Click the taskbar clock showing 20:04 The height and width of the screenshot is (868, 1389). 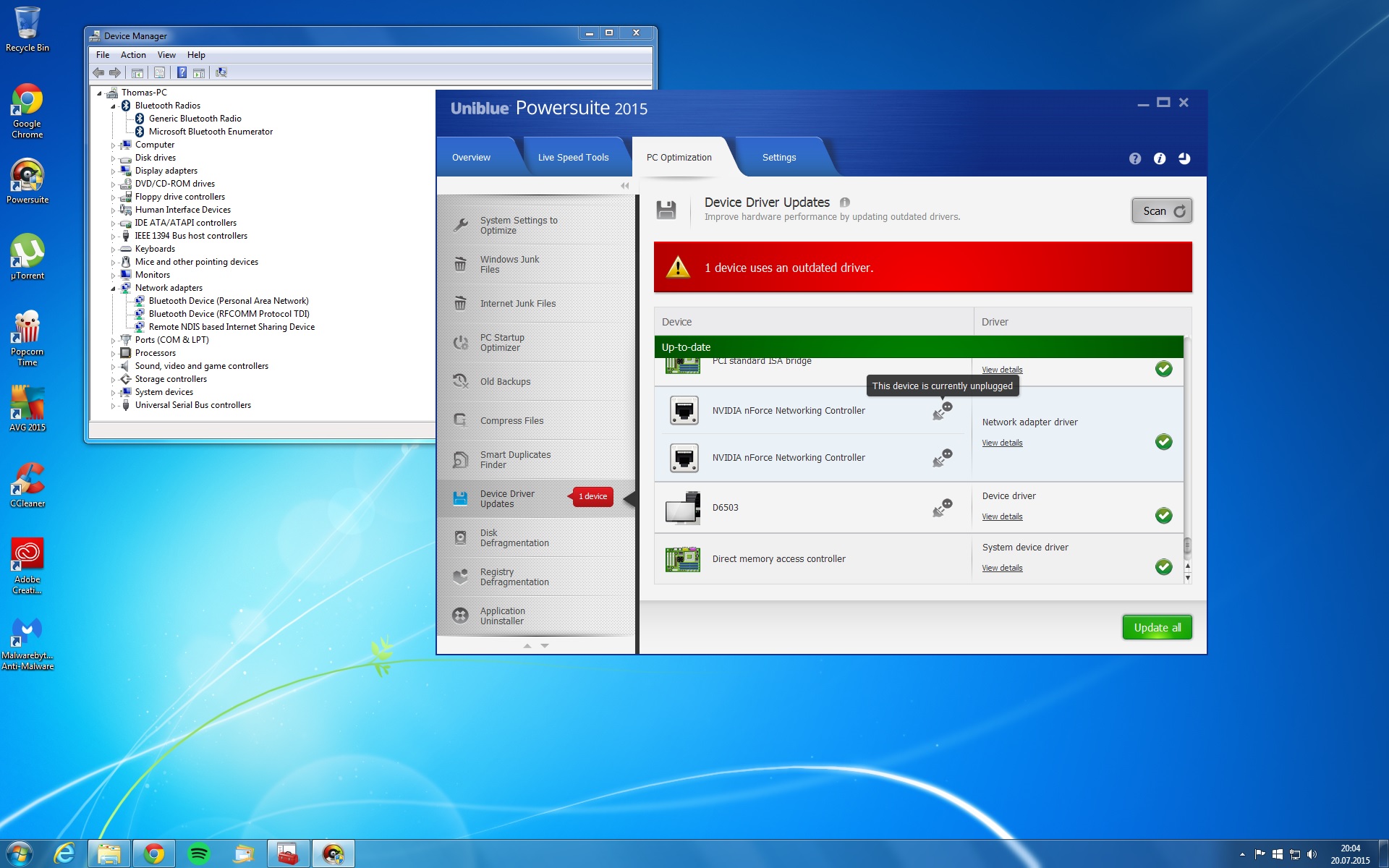coord(1350,854)
